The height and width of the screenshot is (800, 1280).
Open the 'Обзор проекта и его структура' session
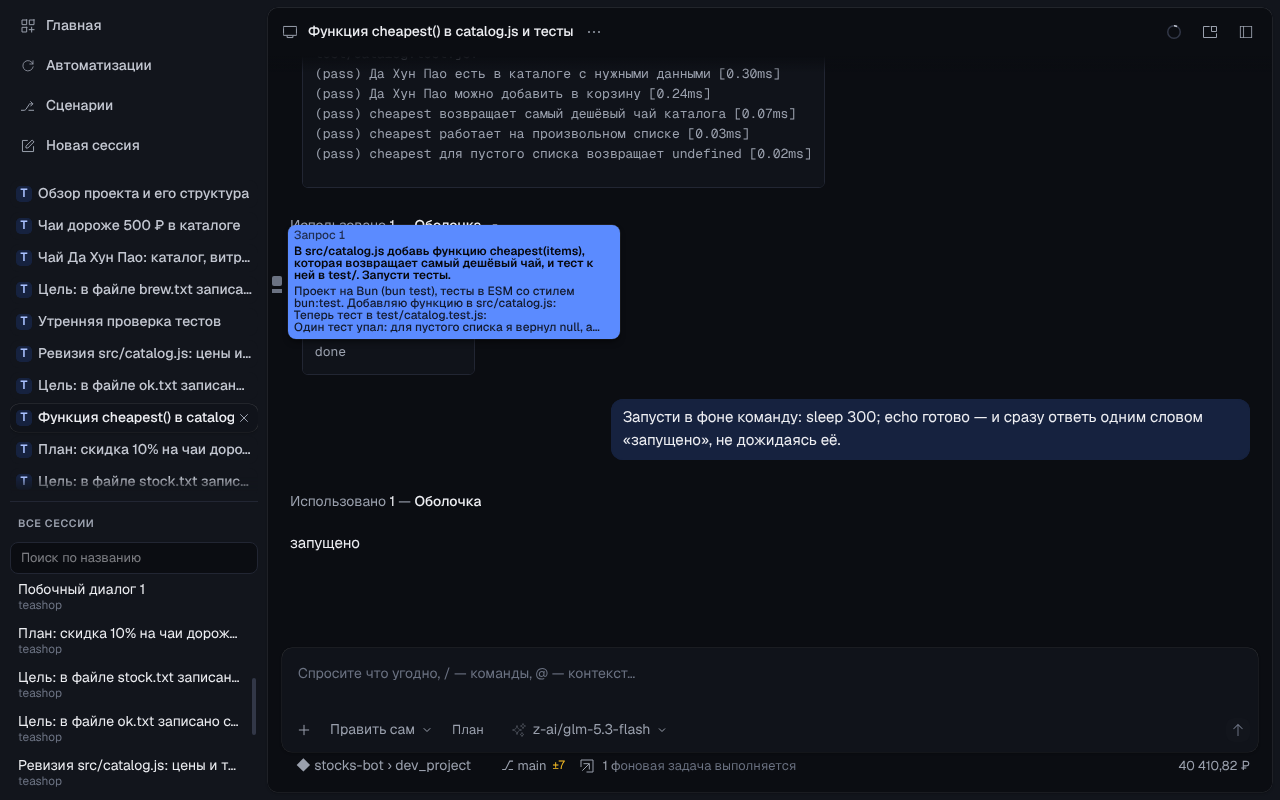(134, 193)
